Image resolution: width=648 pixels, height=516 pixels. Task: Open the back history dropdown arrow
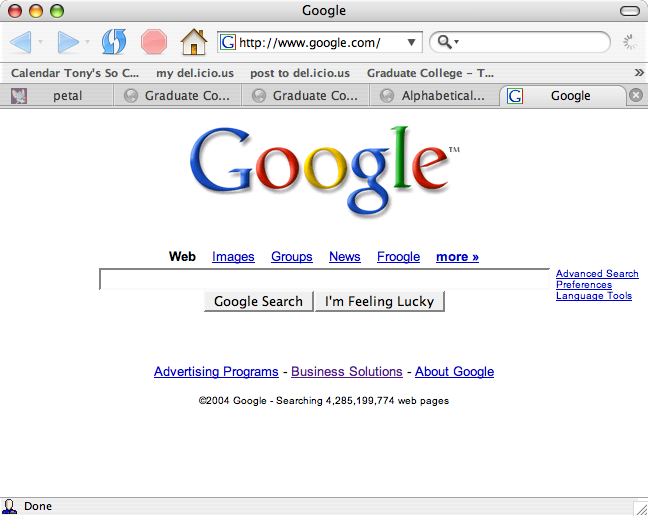click(x=40, y=43)
